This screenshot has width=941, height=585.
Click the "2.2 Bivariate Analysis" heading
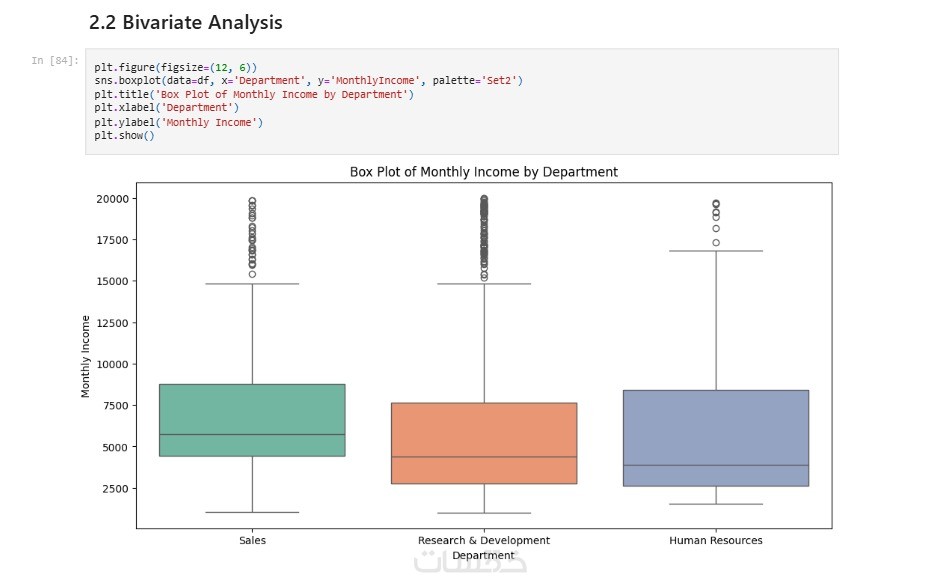click(185, 22)
